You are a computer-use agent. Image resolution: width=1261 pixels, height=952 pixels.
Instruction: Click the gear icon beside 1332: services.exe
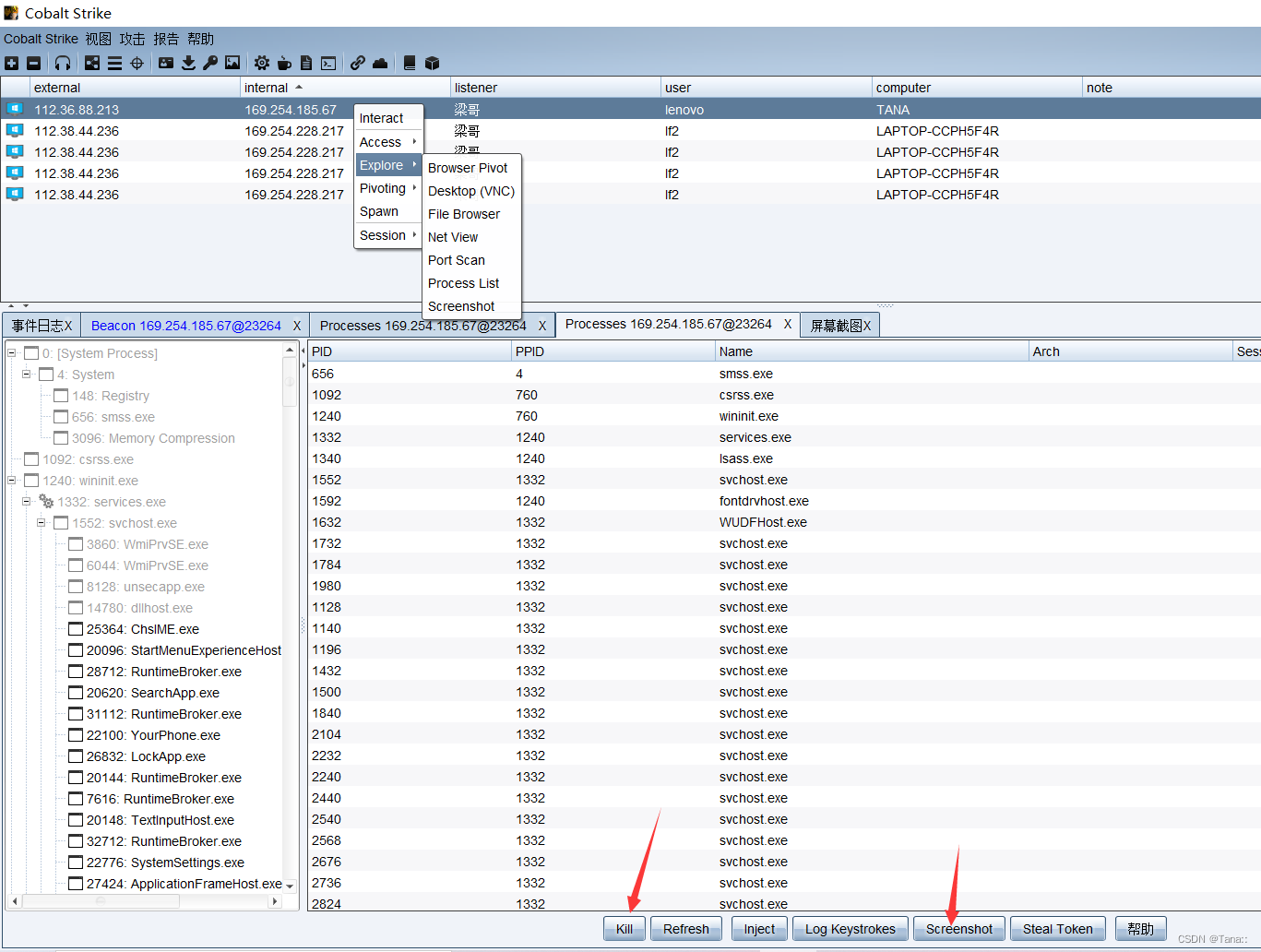coord(46,502)
